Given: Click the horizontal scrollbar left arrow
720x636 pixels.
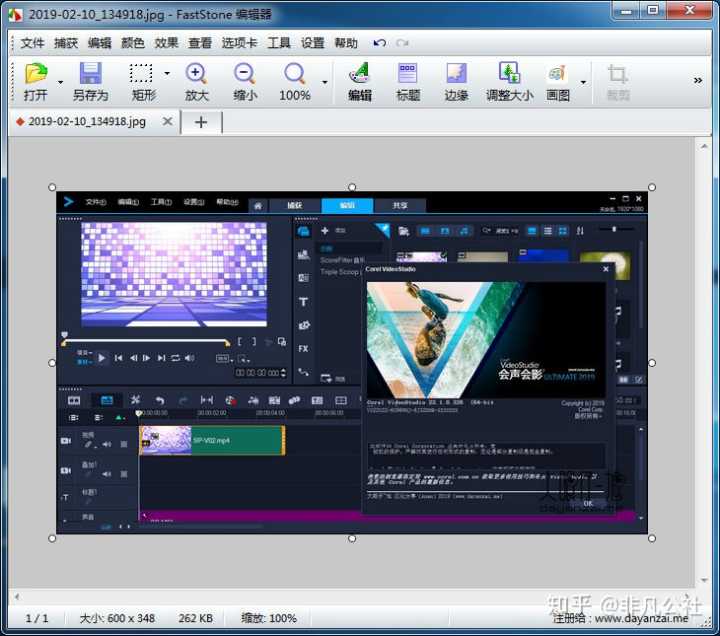Looking at the screenshot, I should pyautogui.click(x=17, y=597).
